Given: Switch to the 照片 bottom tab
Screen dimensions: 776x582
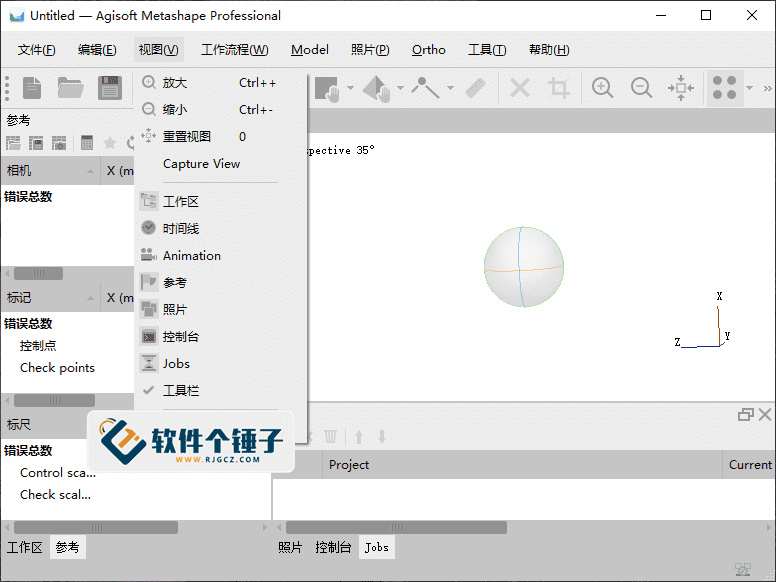Looking at the screenshot, I should pyautogui.click(x=290, y=547).
